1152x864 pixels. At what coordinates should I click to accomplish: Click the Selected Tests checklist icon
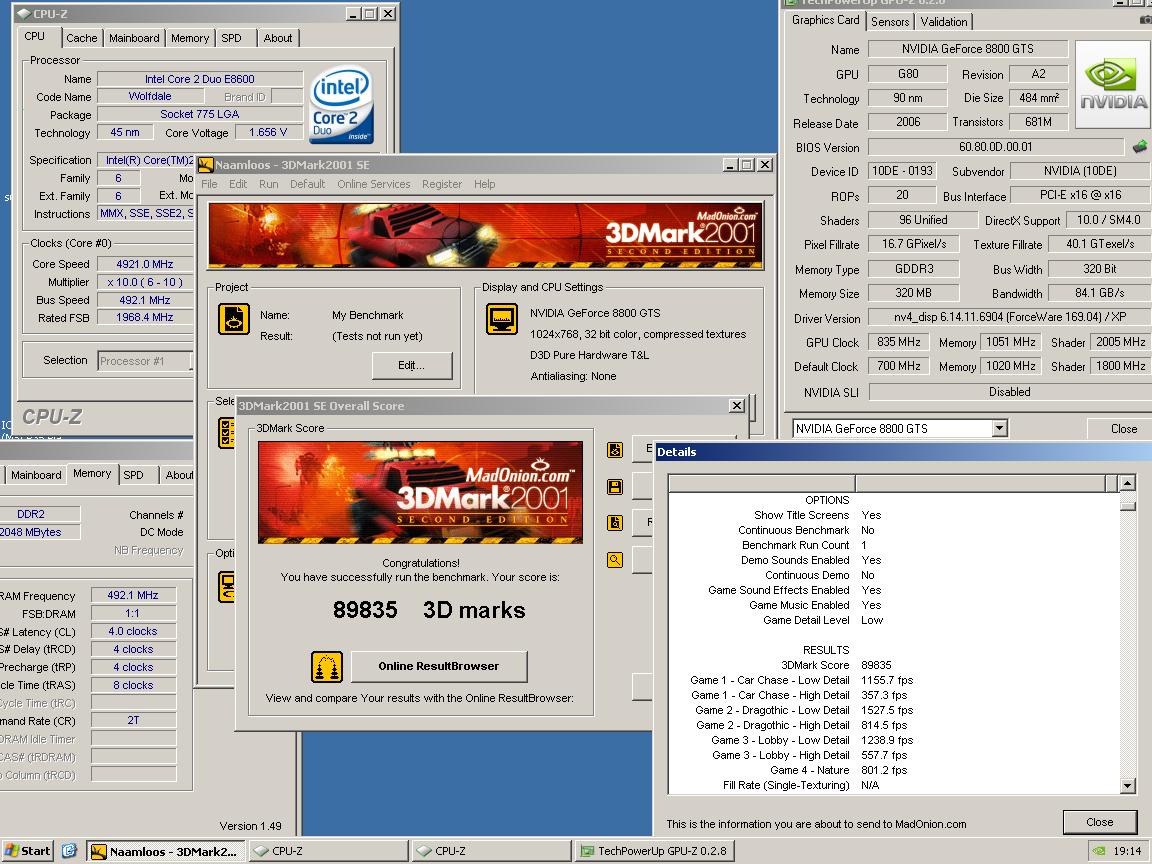tap(227, 433)
